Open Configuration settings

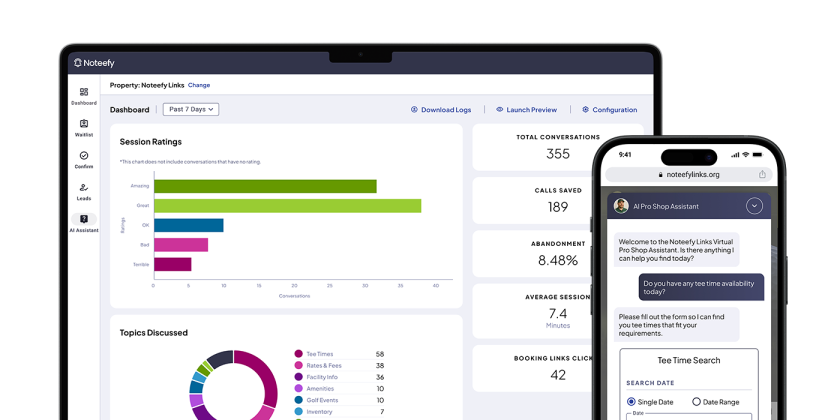tap(609, 110)
